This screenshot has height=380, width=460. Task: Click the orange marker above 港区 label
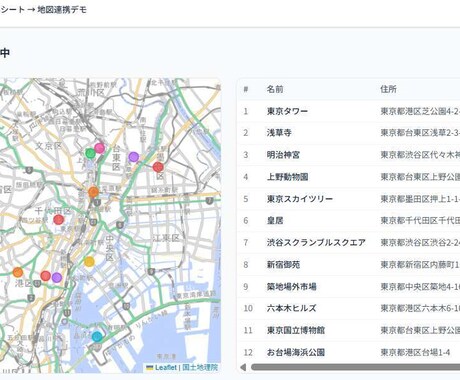(18, 272)
